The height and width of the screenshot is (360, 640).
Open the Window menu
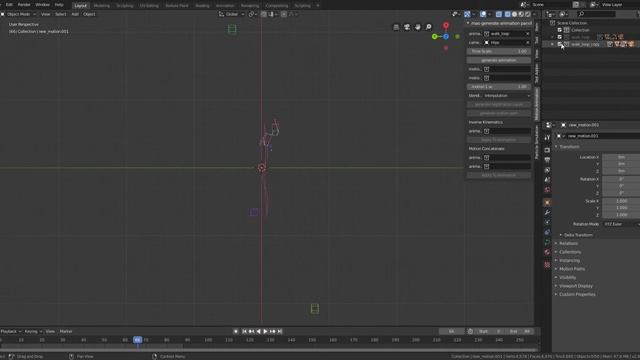[42, 4]
